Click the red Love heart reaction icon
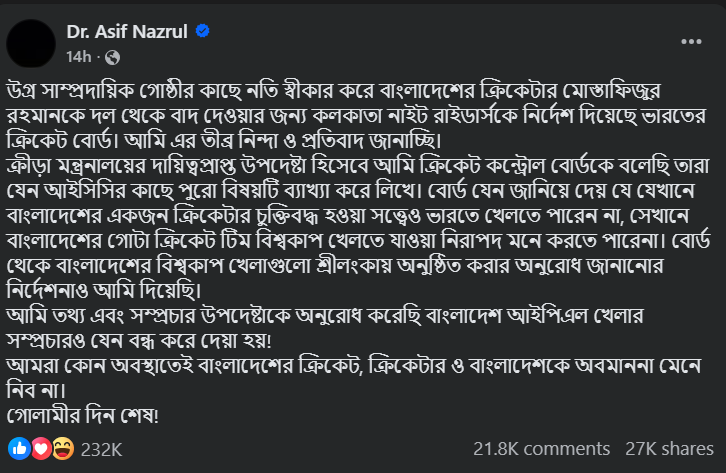The width and height of the screenshot is (726, 473). click(x=38, y=450)
